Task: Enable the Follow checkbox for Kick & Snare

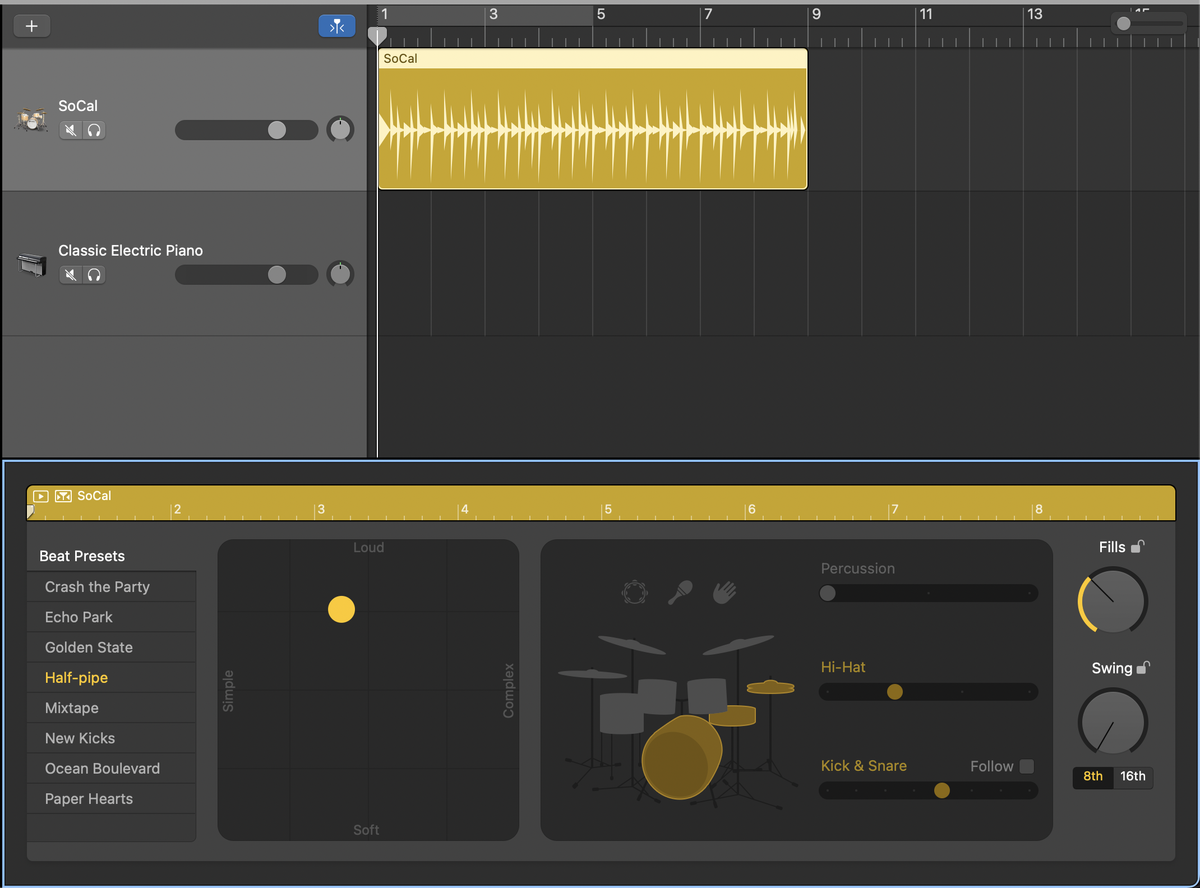Action: pos(1029,766)
